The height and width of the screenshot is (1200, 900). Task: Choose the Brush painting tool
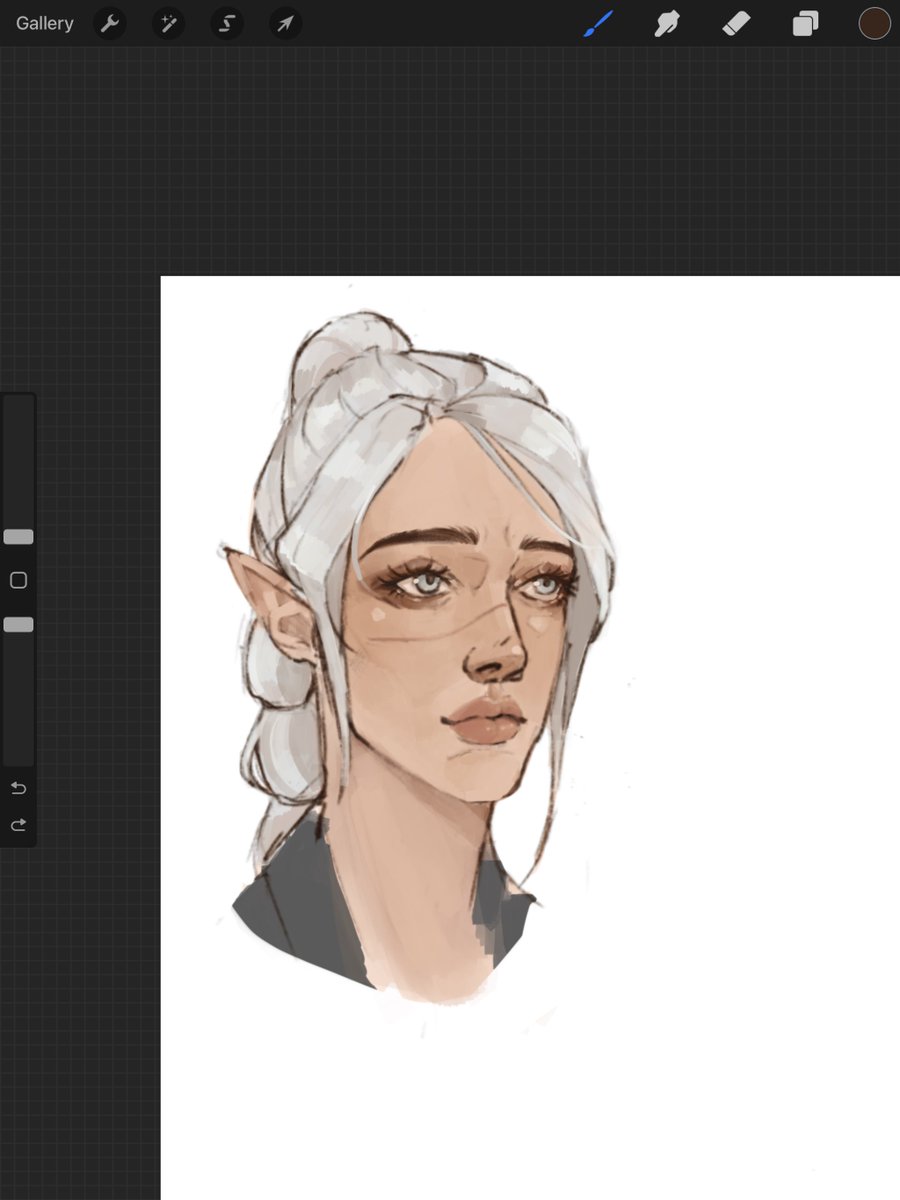pyautogui.click(x=597, y=23)
